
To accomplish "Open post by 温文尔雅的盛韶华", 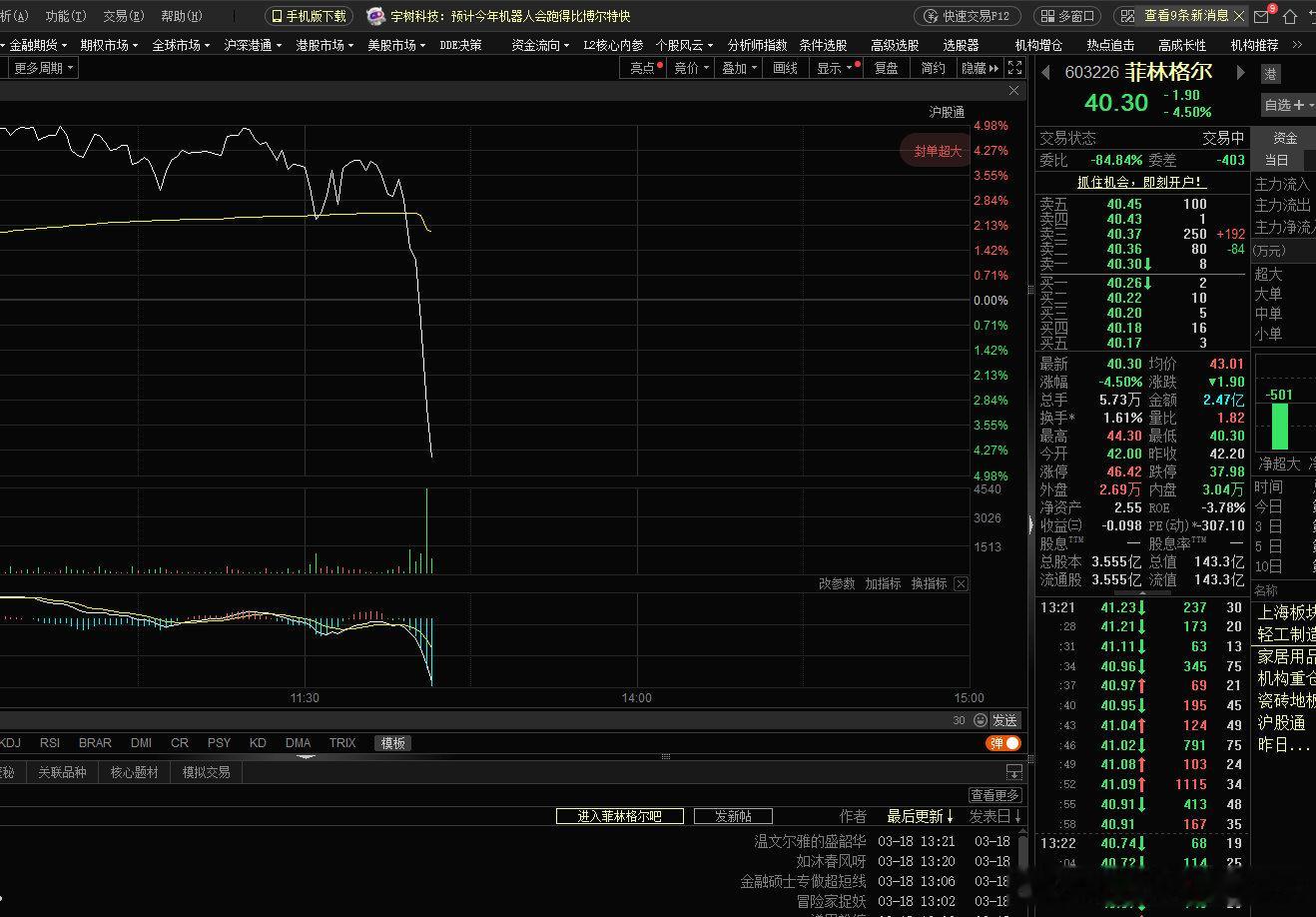I will coord(810,841).
